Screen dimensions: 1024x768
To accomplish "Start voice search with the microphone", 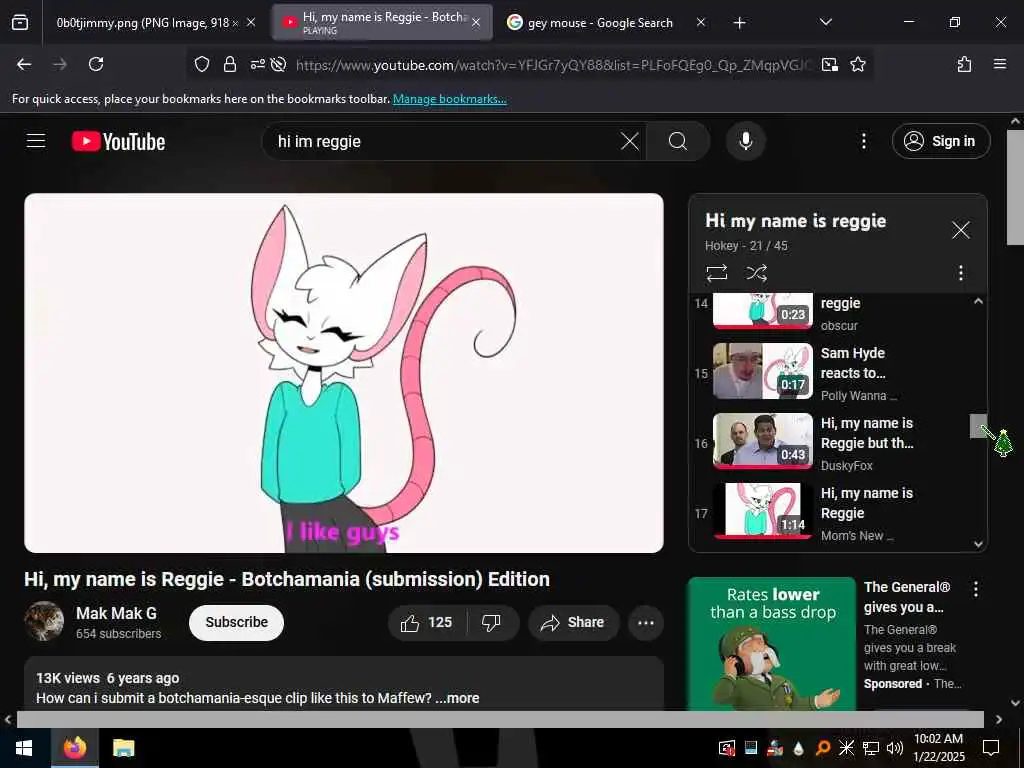I will pos(746,141).
